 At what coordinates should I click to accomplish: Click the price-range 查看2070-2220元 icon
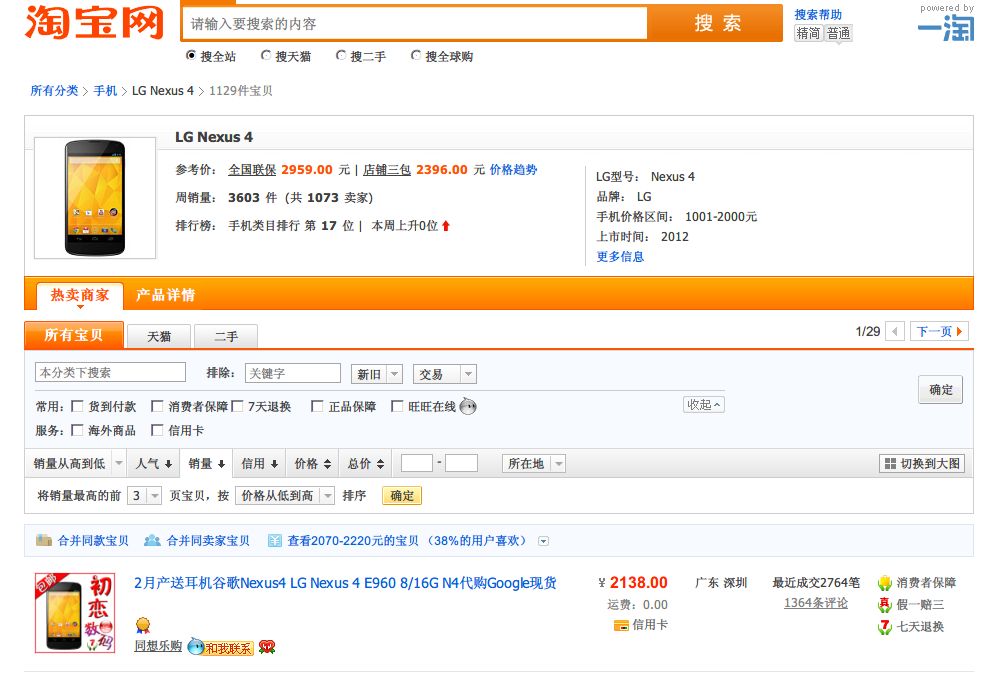pos(275,541)
